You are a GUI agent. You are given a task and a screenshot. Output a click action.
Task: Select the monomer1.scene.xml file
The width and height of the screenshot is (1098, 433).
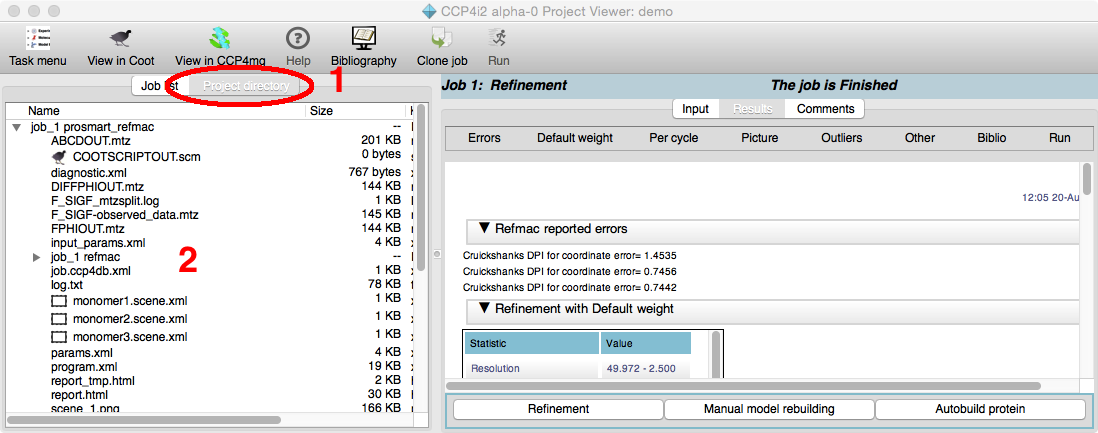pos(129,300)
